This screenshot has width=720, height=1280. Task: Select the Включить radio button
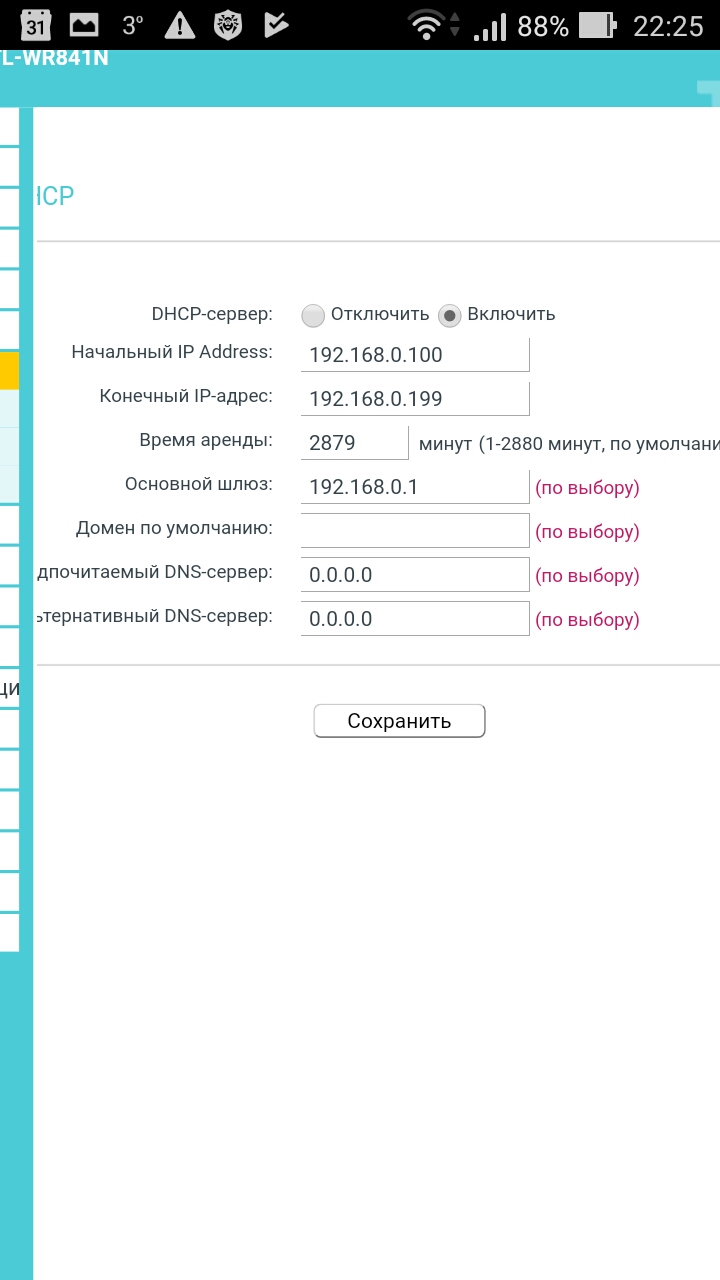[450, 315]
